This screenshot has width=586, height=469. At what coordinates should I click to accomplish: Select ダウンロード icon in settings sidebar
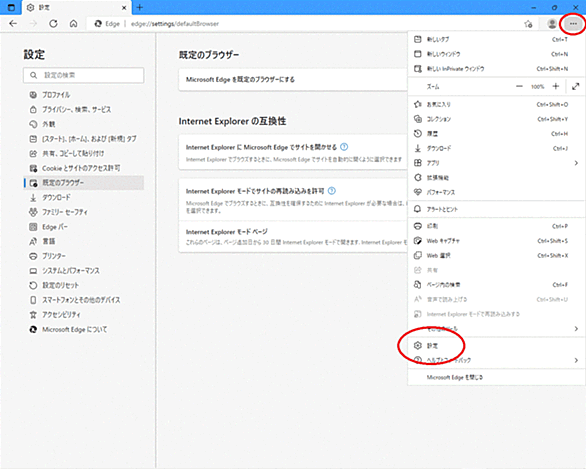point(33,197)
